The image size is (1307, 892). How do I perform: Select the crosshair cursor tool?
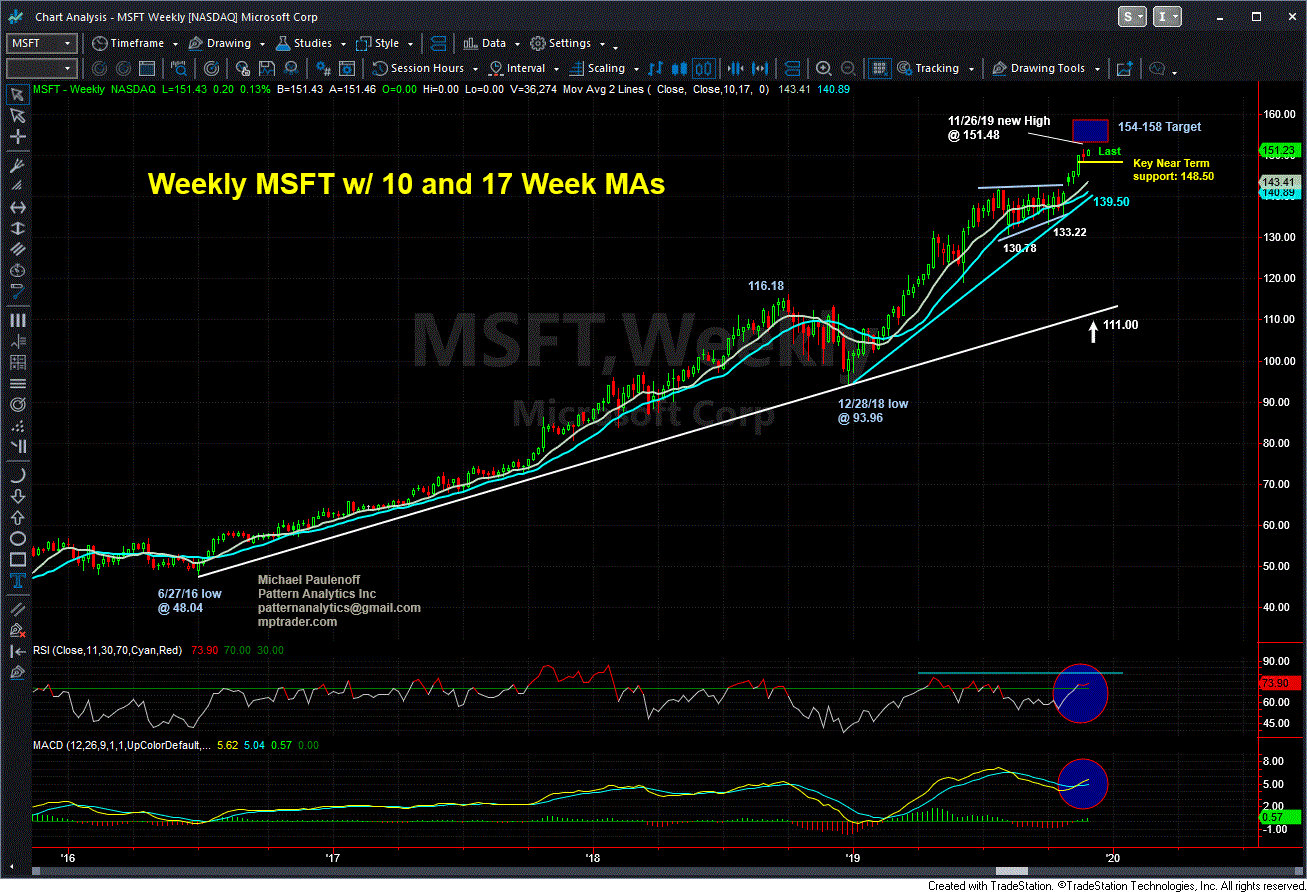(x=16, y=137)
